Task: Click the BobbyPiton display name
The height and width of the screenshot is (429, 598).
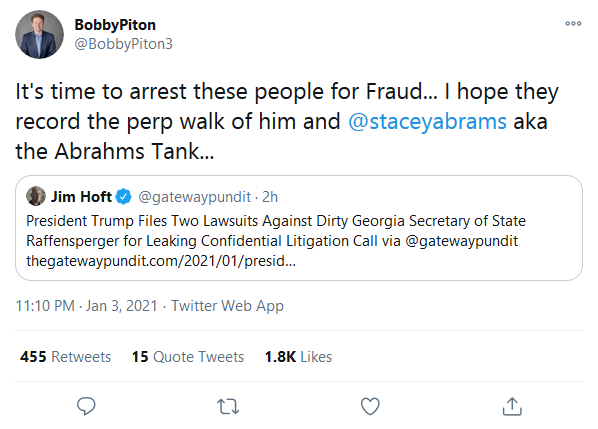Action: point(115,25)
